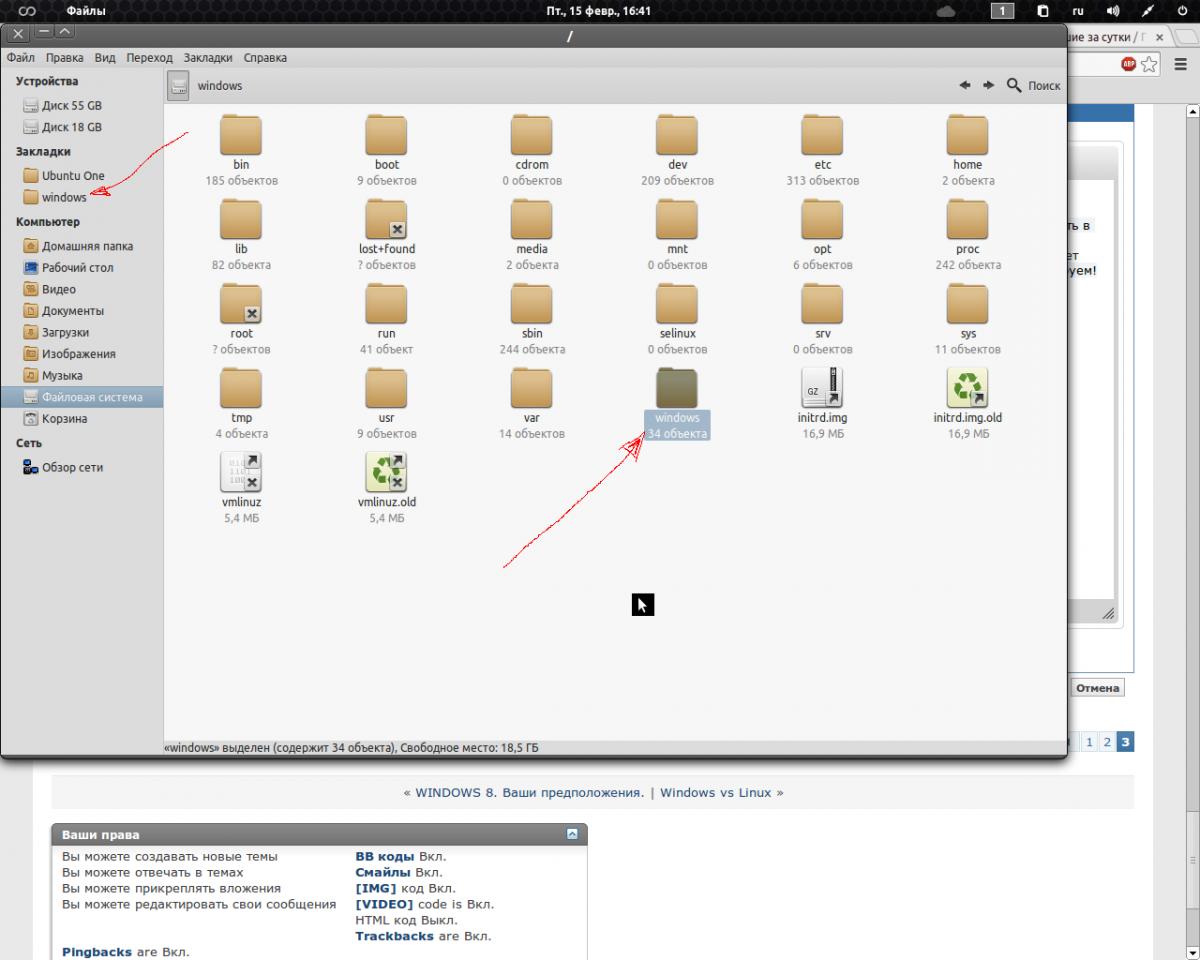Open the volume sound indicator
Viewport: 1200px width, 960px height.
pyautogui.click(x=1113, y=11)
